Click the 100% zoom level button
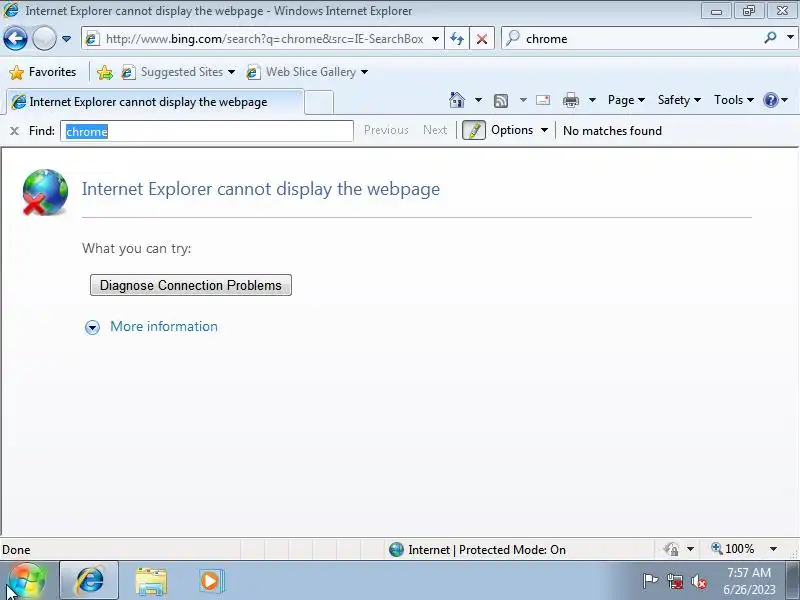 point(733,549)
